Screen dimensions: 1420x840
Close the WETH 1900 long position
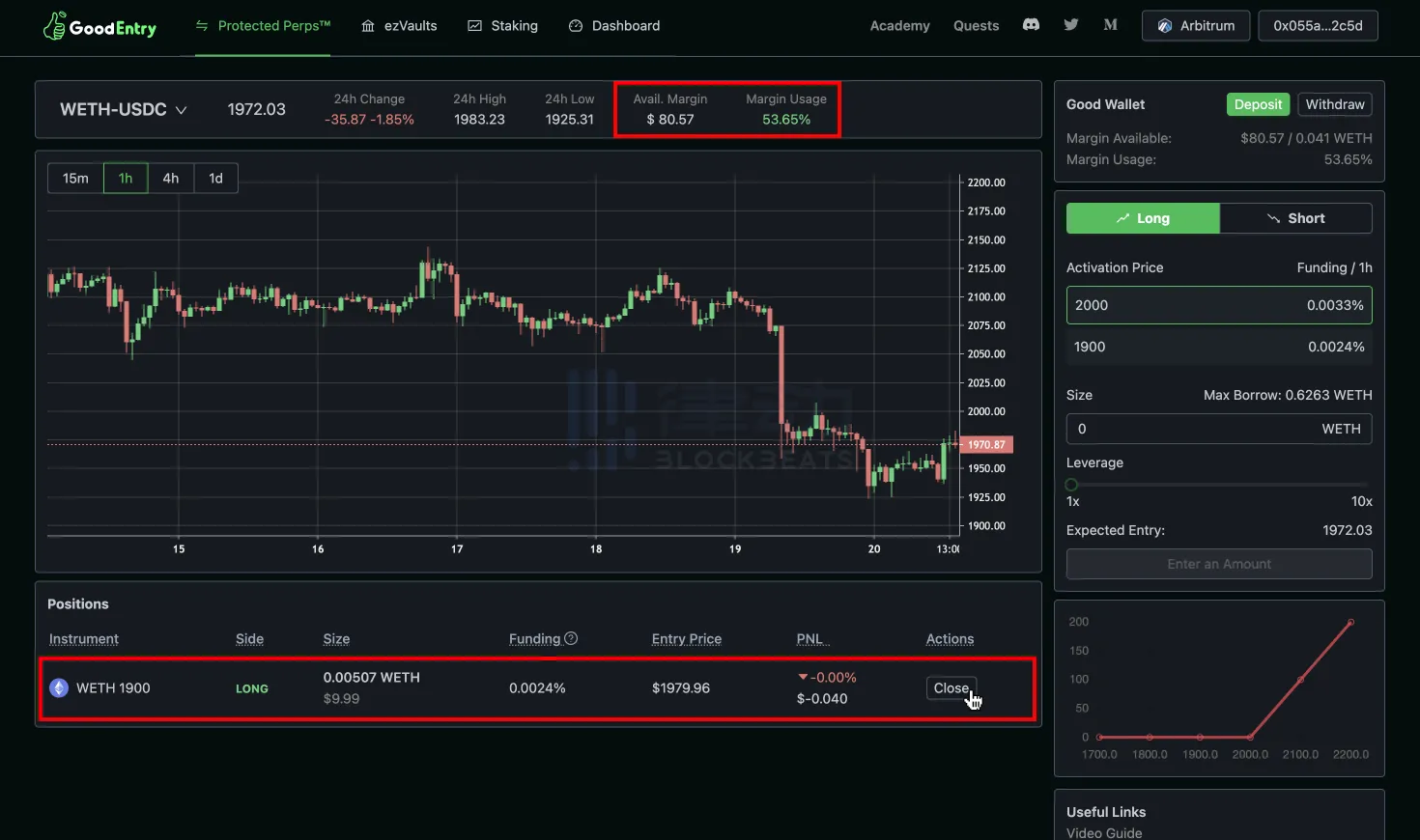coord(951,688)
